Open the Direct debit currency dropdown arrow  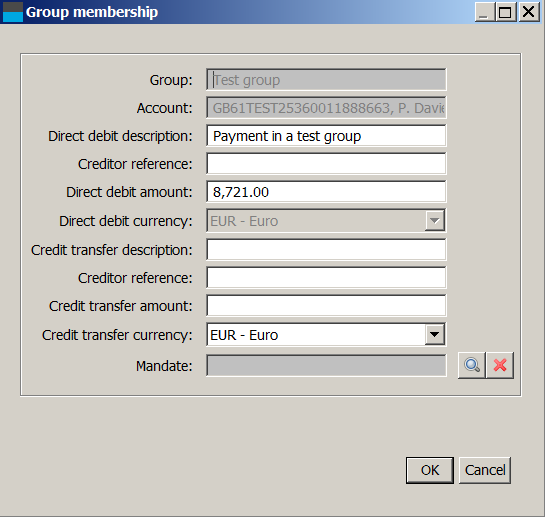coord(434,220)
